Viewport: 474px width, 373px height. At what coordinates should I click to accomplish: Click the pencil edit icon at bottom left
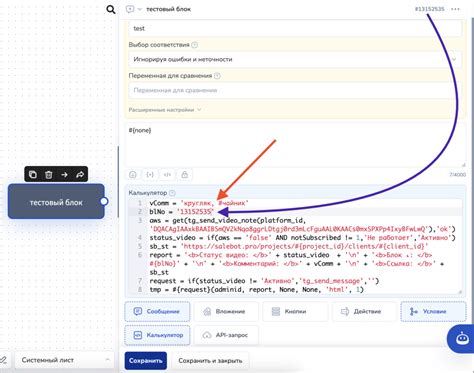pos(3,360)
